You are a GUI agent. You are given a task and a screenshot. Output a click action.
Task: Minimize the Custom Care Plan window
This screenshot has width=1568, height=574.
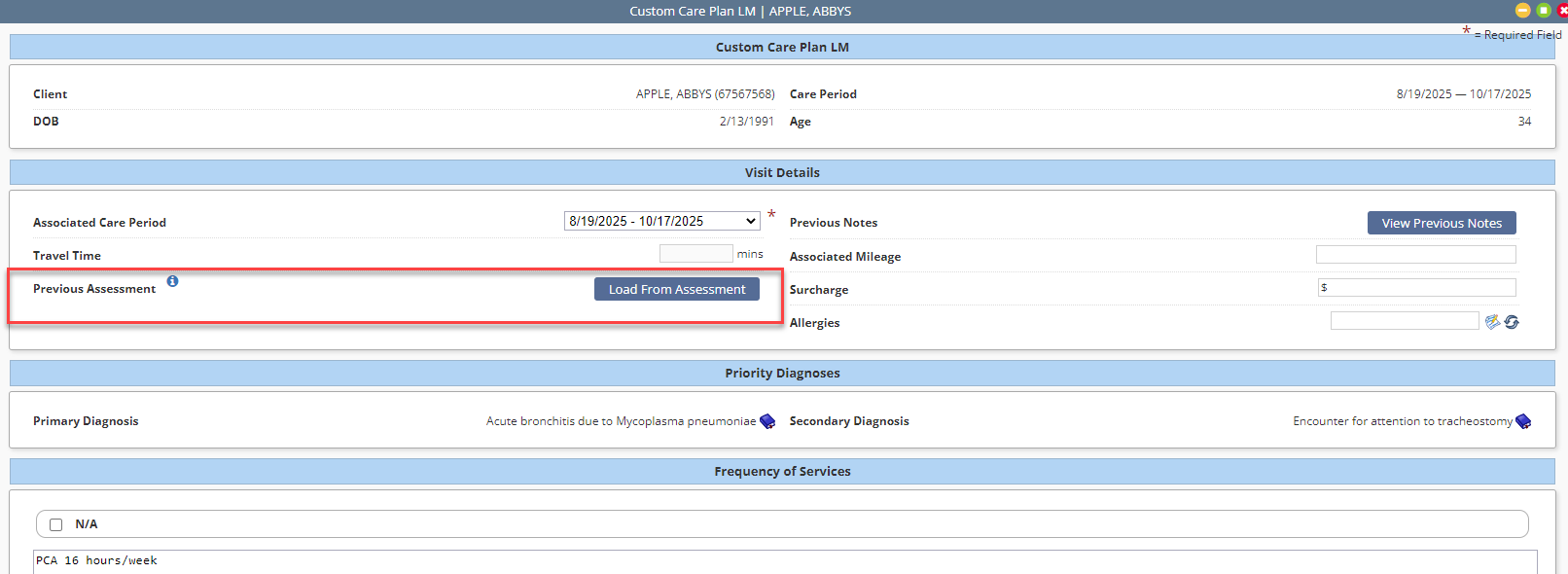tap(1523, 10)
